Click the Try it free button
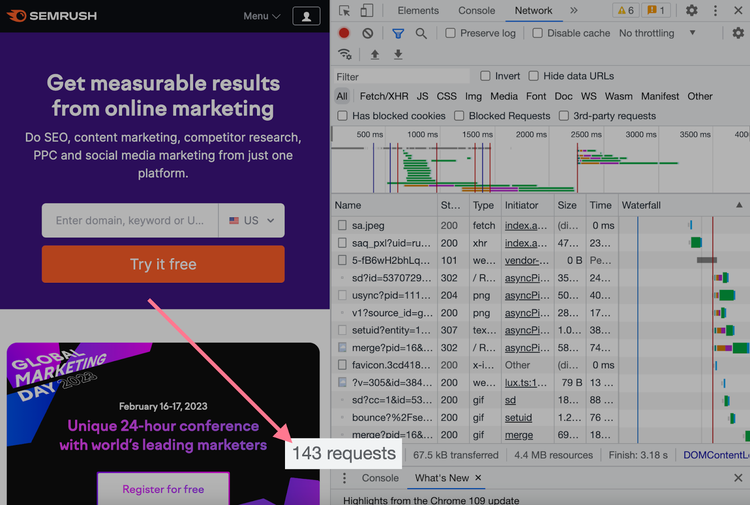750x505 pixels. point(163,264)
